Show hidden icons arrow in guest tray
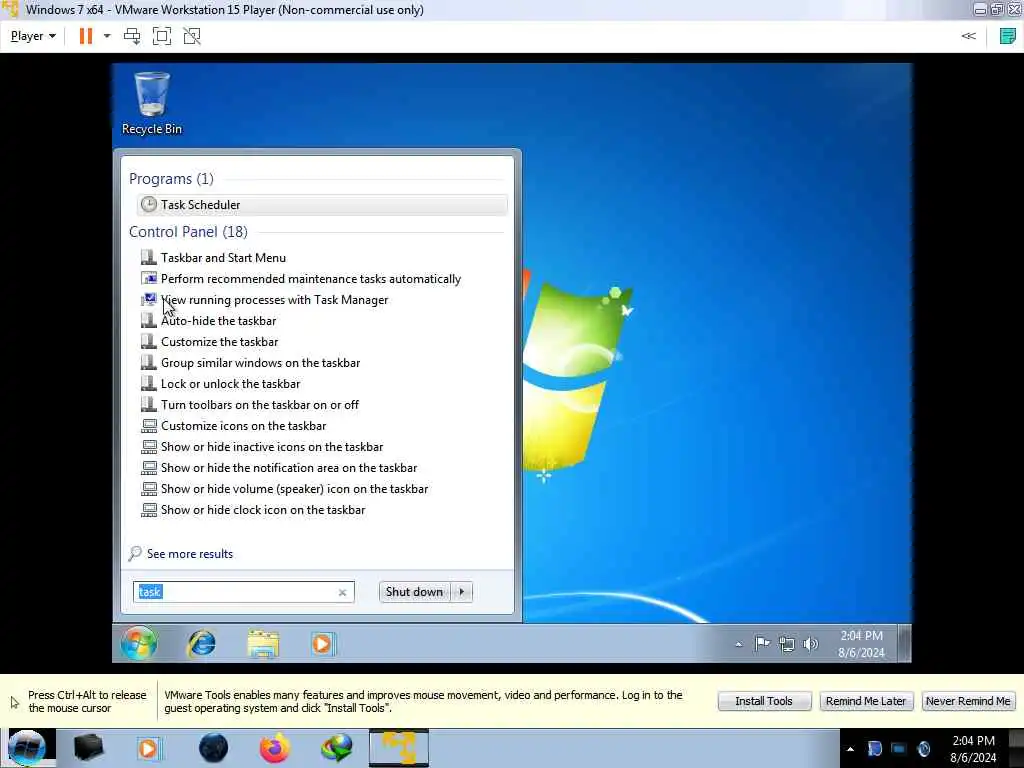This screenshot has height=768, width=1024. tap(739, 644)
